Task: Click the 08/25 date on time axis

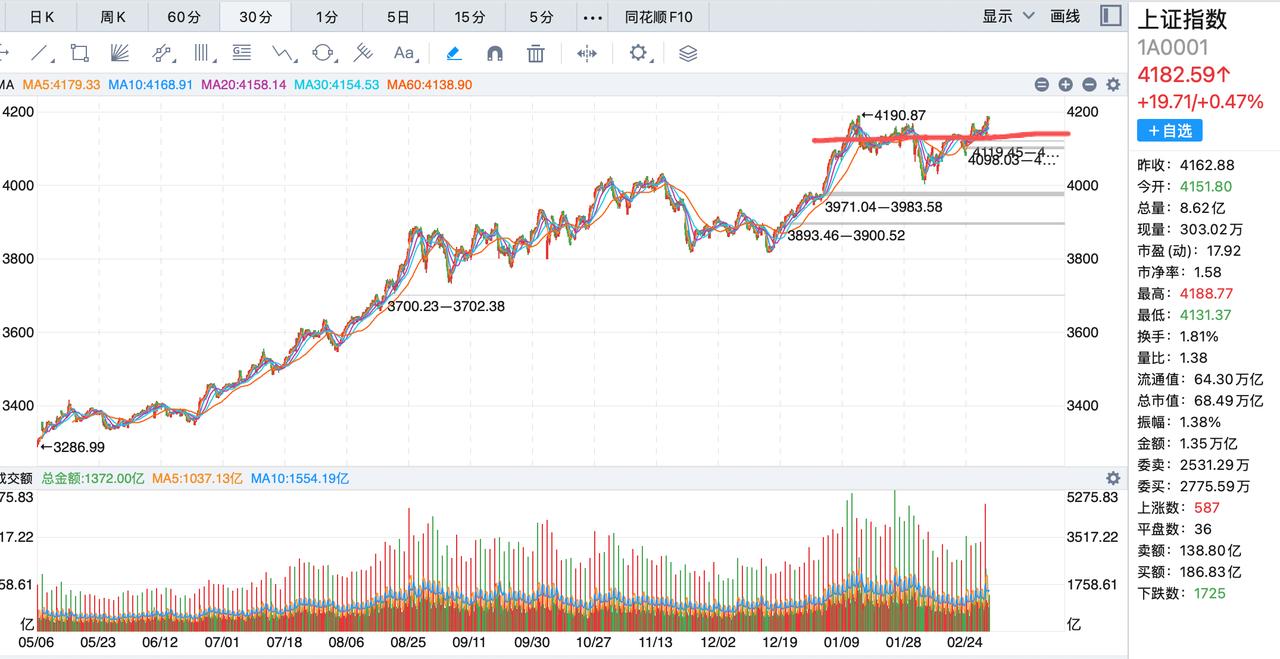Action: (406, 642)
